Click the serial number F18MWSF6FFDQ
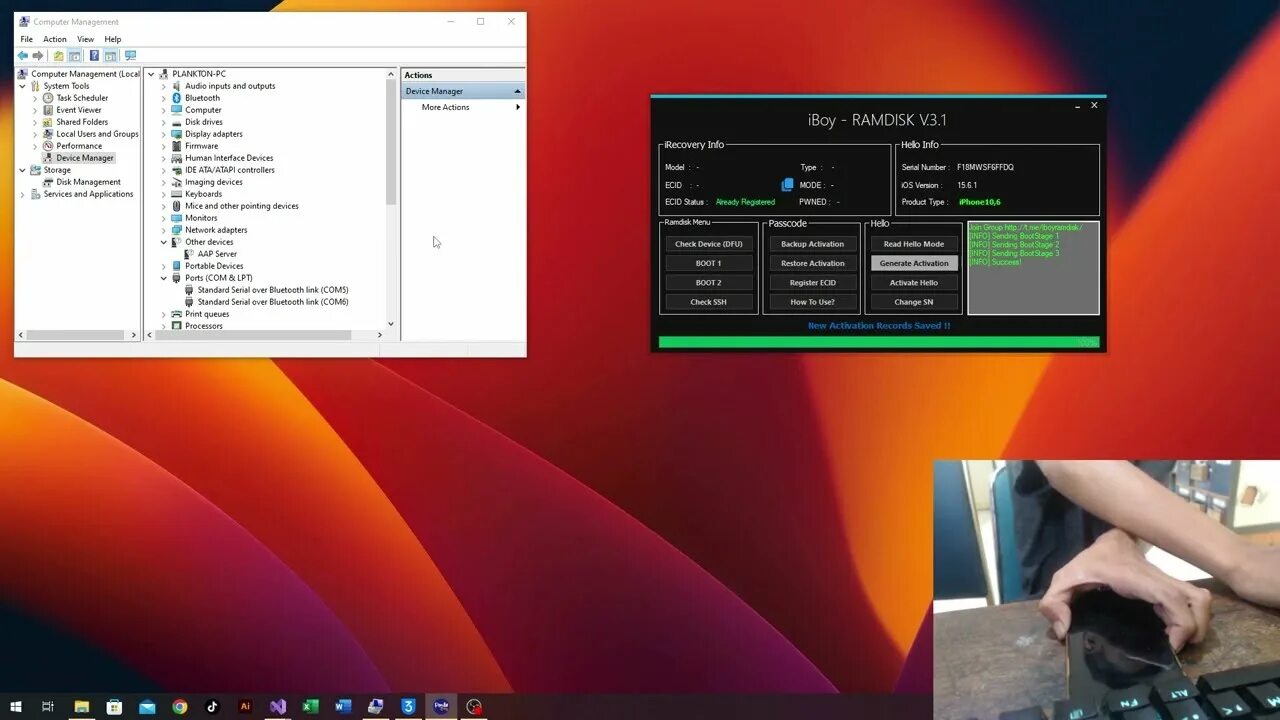1280x720 pixels. point(985,167)
